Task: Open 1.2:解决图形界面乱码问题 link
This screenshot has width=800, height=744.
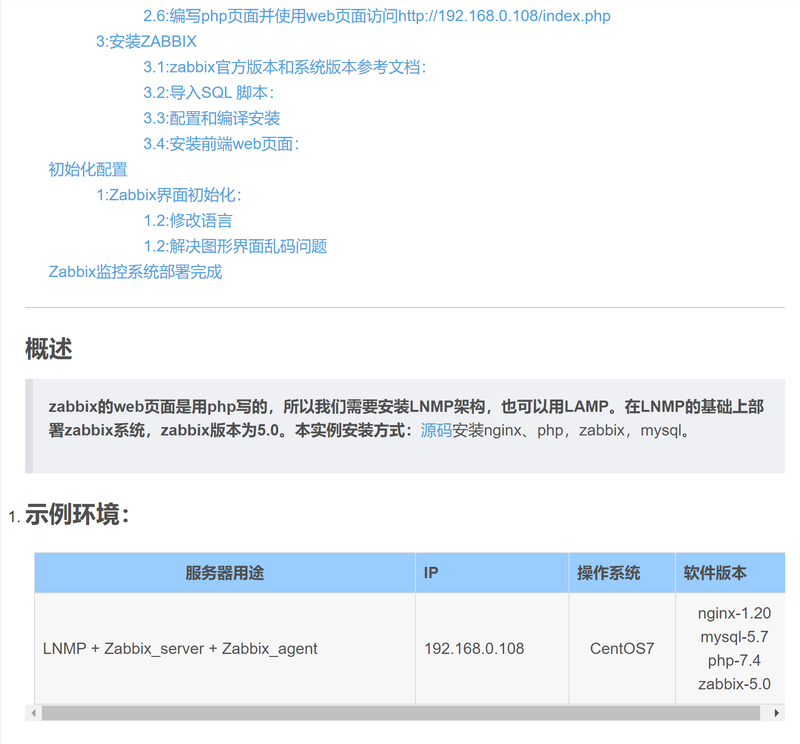Action: coord(235,246)
